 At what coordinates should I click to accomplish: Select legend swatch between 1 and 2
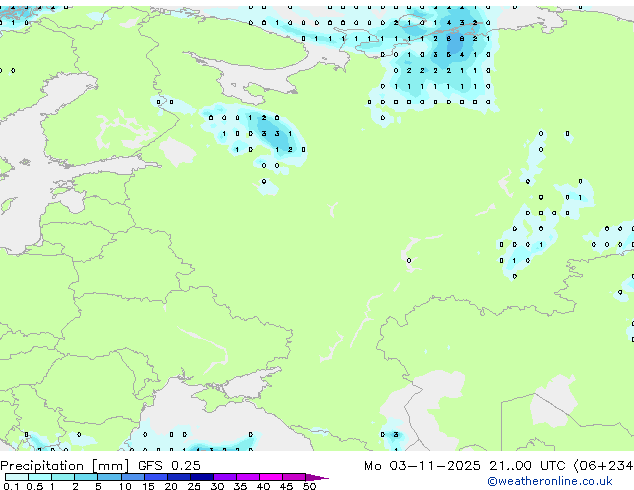(63, 477)
